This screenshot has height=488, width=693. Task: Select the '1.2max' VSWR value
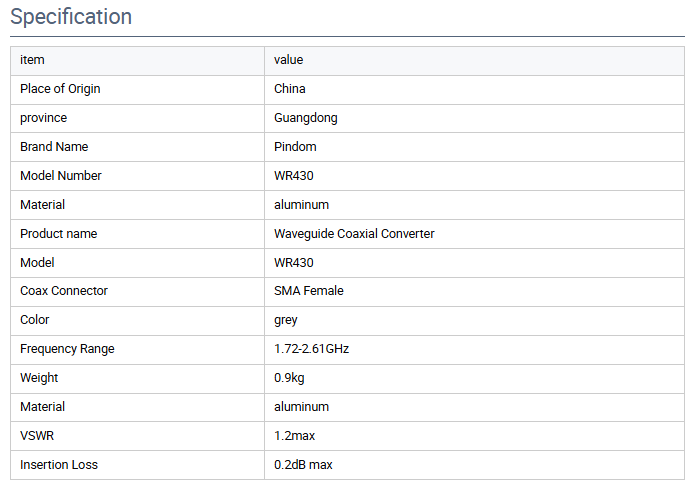(x=294, y=436)
